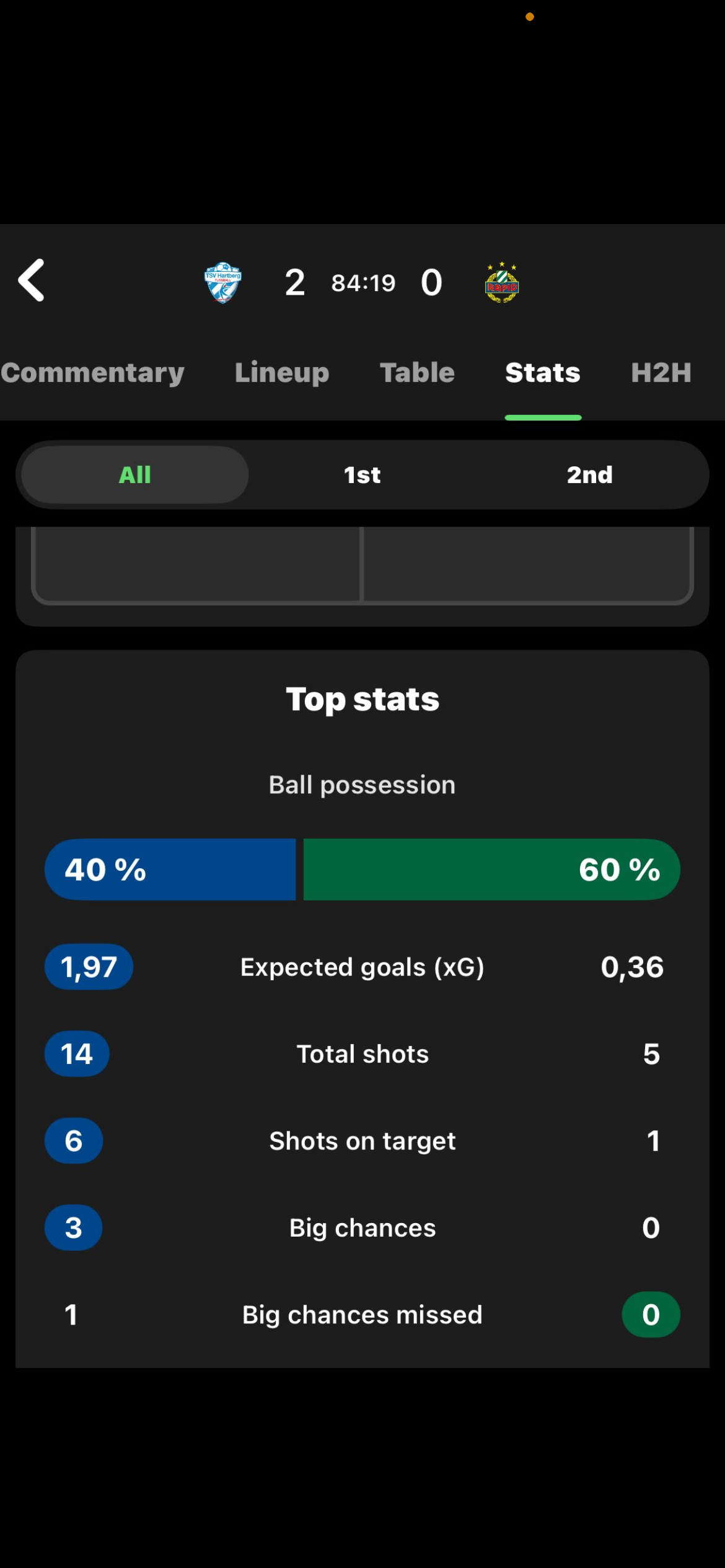Tap the green 0 big chances missed badge
The width and height of the screenshot is (725, 1568).
click(651, 1315)
